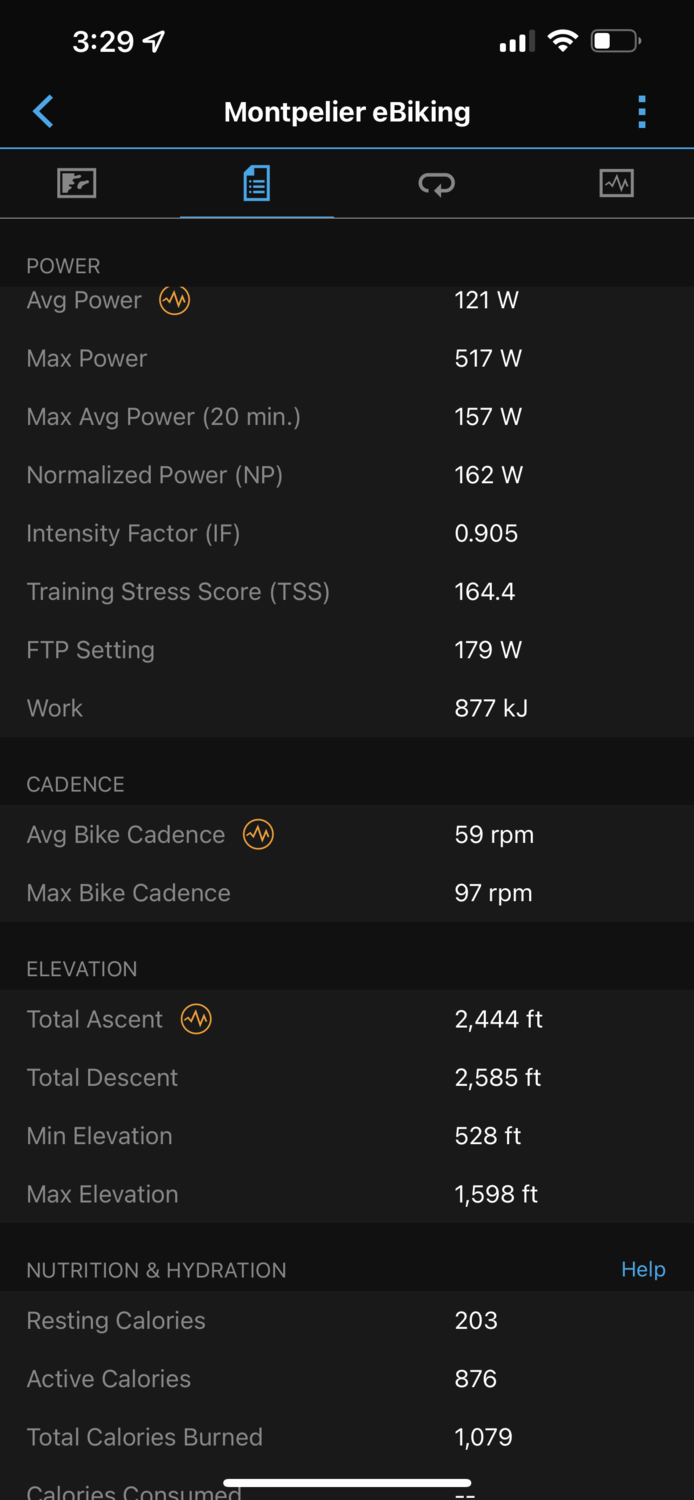Image resolution: width=694 pixels, height=1500 pixels.
Task: Tap the Total Calories Burned row
Action: (x=347, y=1437)
